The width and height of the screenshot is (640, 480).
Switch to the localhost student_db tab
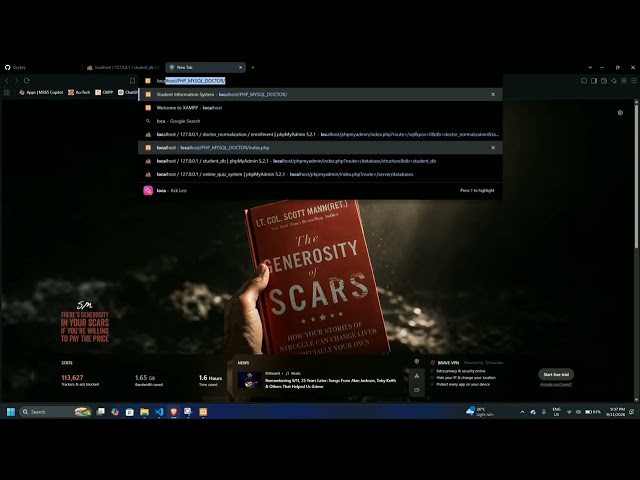coord(123,67)
